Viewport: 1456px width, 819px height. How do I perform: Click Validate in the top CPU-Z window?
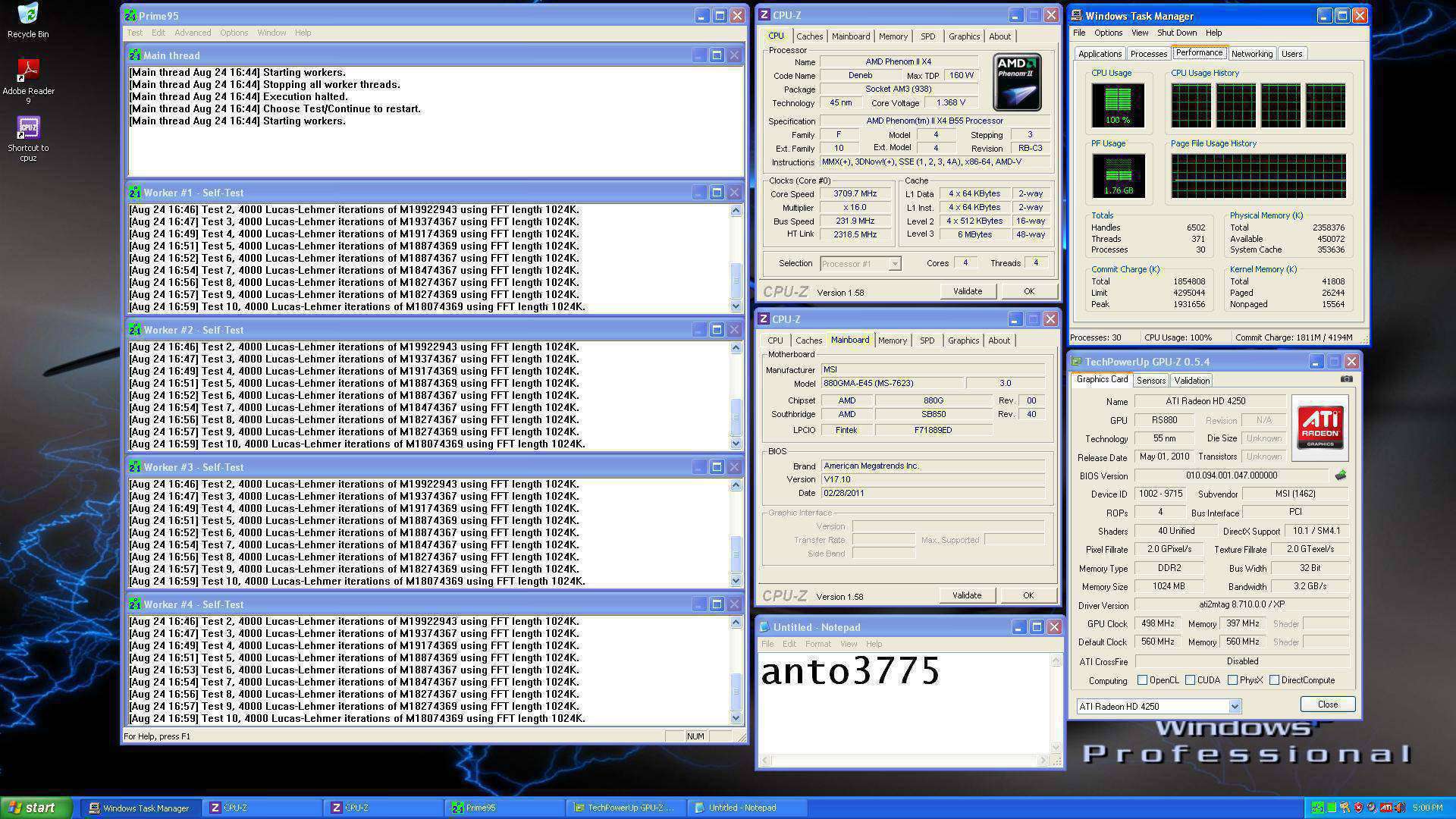968,291
